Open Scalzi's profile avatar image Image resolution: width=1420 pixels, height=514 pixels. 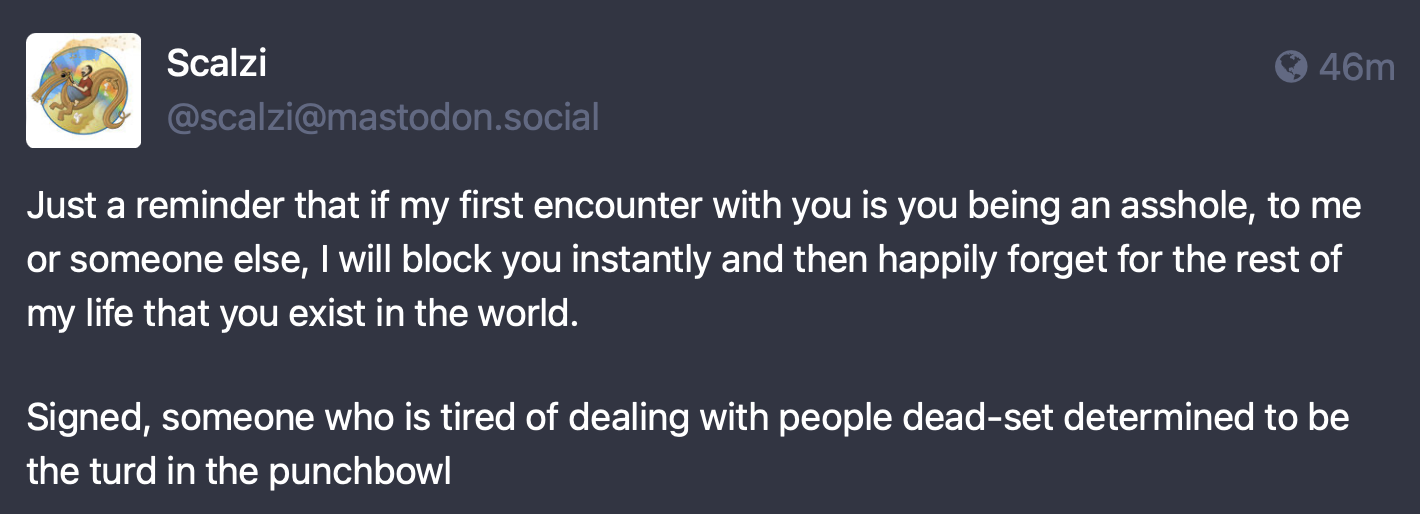83,90
